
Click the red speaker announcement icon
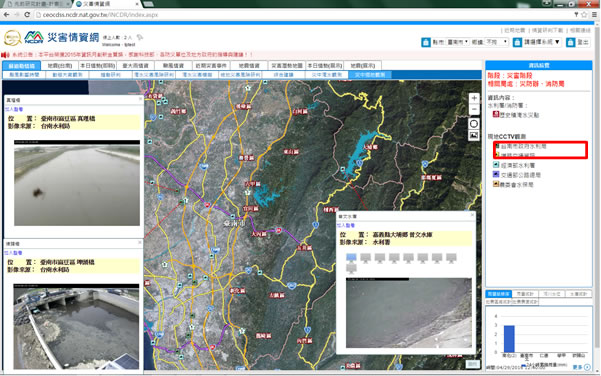coord(5,55)
